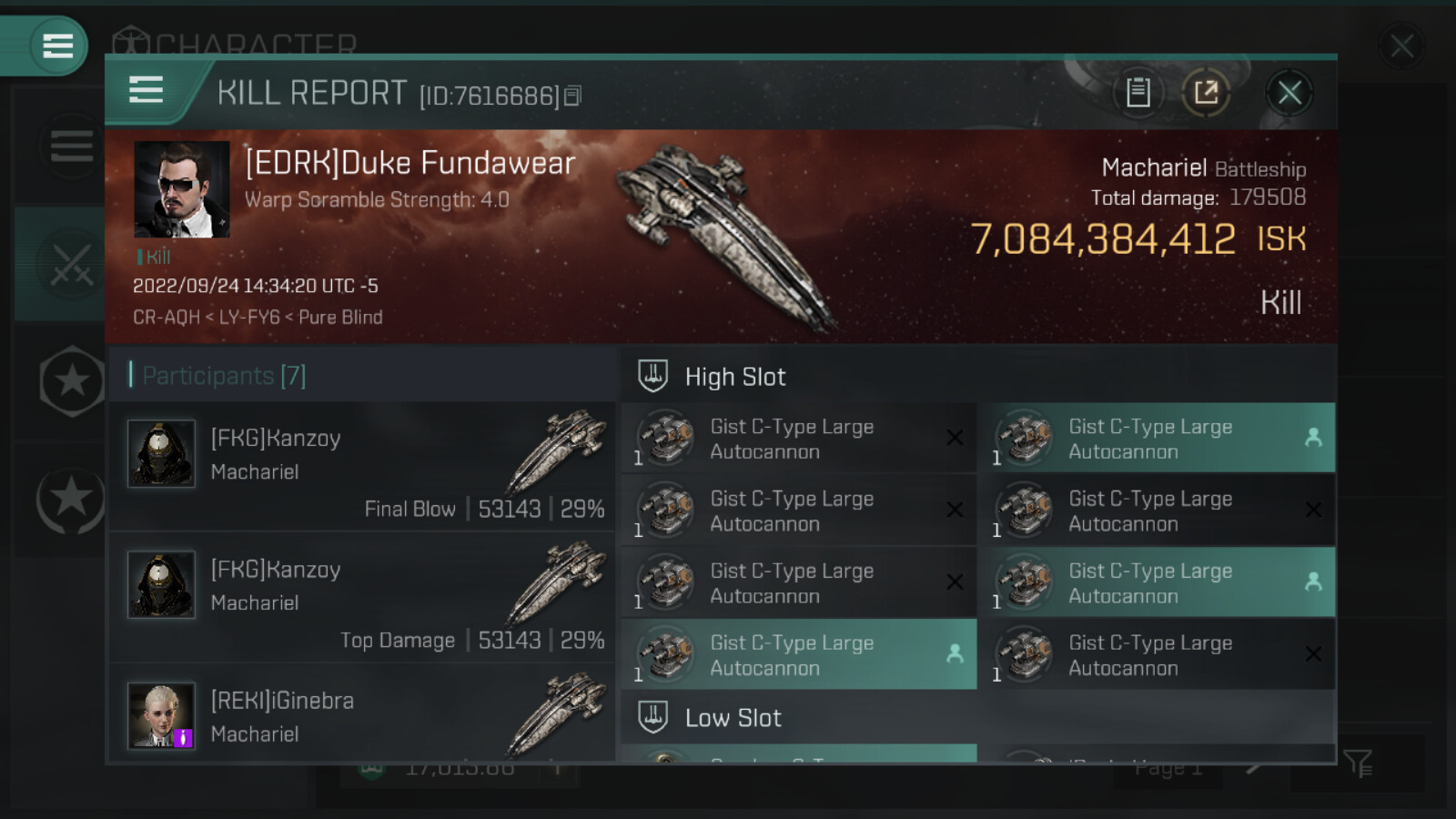The width and height of the screenshot is (1456, 819).
Task: Select the star hexagon sidebar icon
Action: [x=71, y=381]
